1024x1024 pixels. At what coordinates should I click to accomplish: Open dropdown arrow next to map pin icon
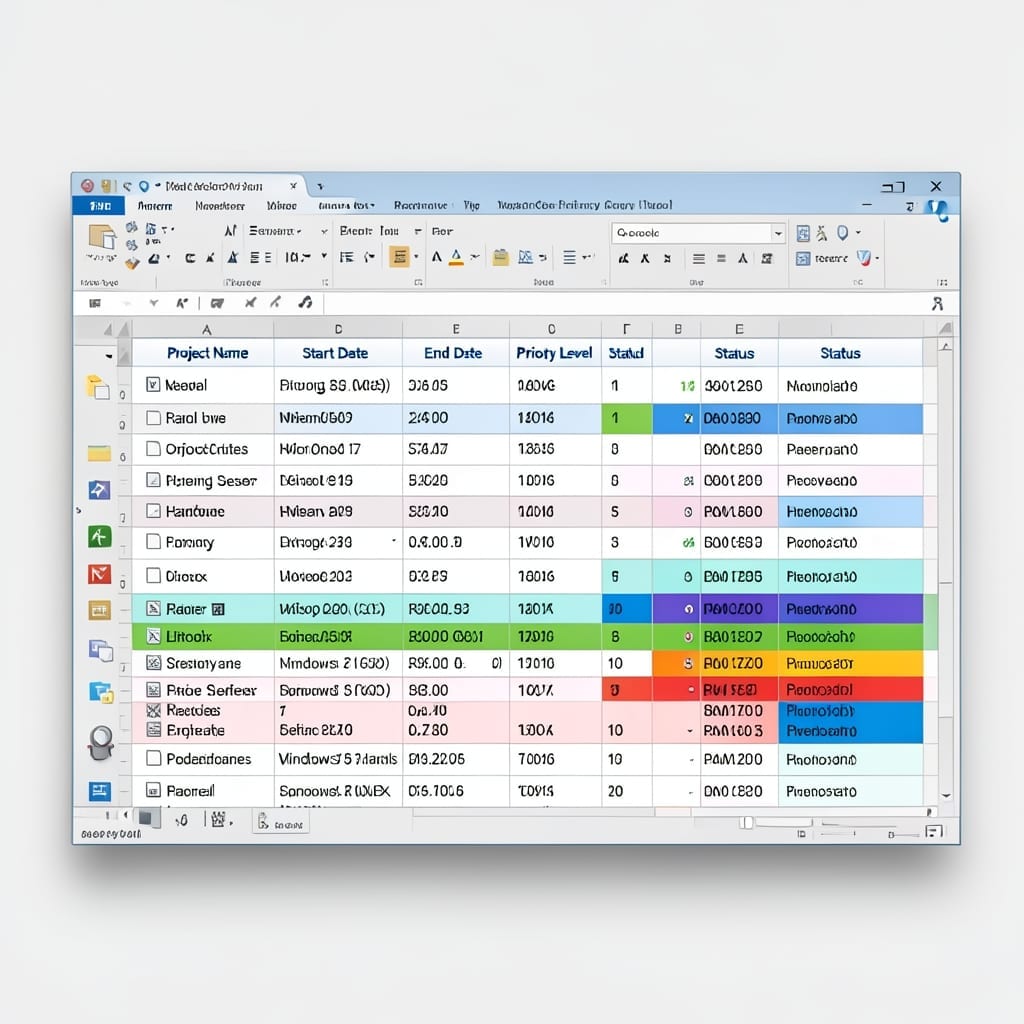(858, 232)
